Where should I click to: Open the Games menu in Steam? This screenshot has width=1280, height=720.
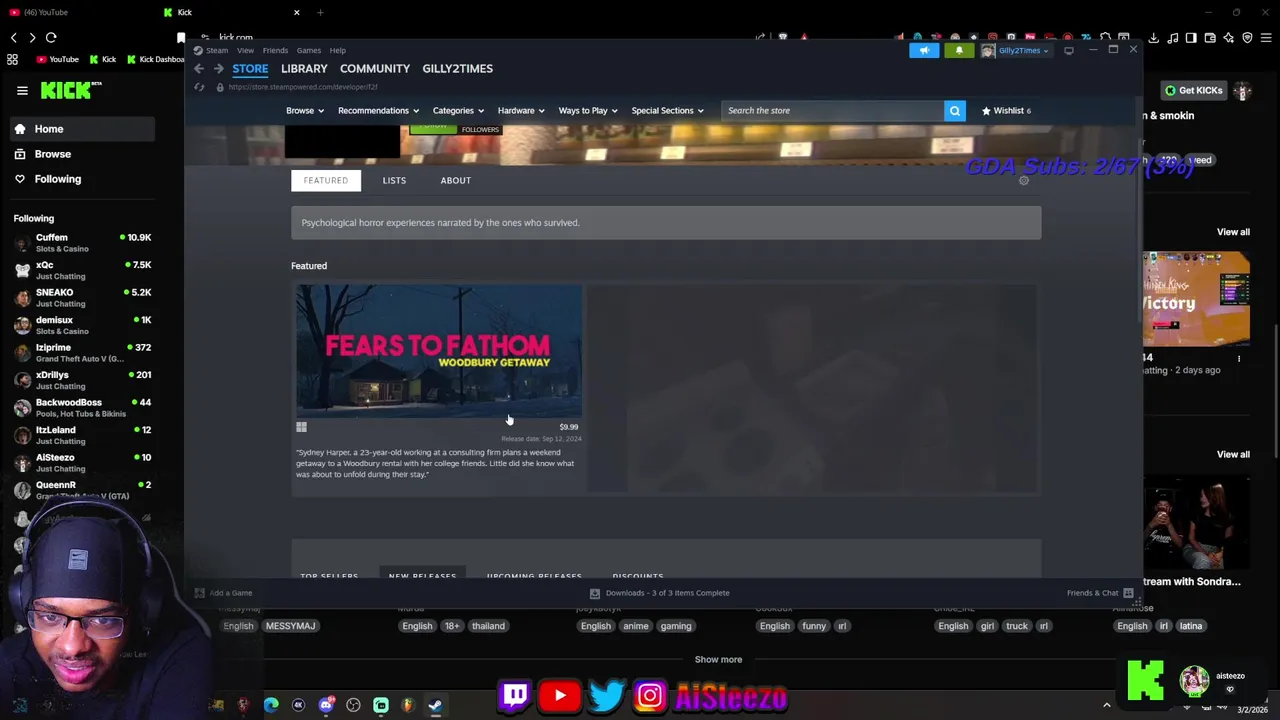tap(309, 50)
